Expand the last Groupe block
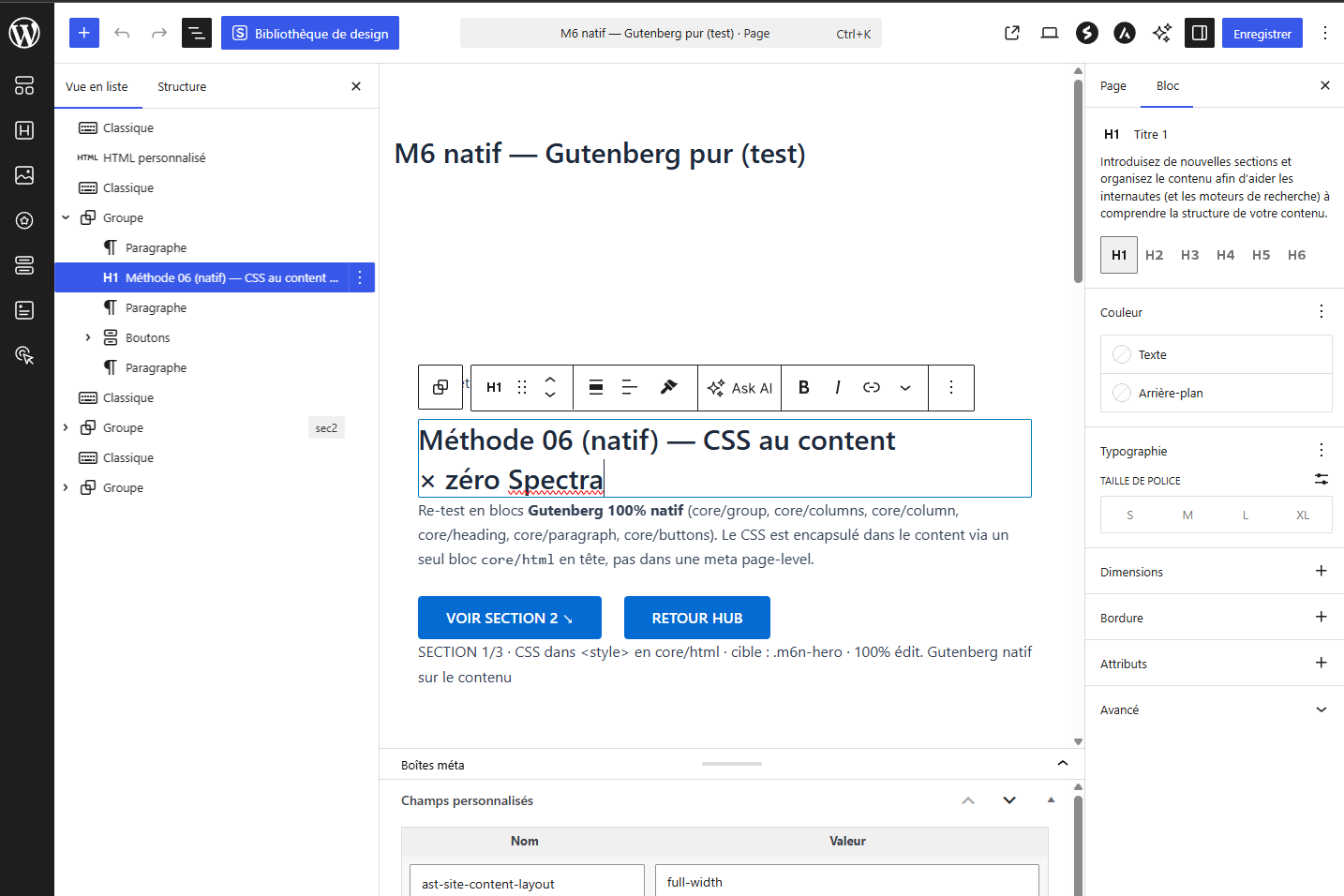This screenshot has height=896, width=1344. (66, 487)
